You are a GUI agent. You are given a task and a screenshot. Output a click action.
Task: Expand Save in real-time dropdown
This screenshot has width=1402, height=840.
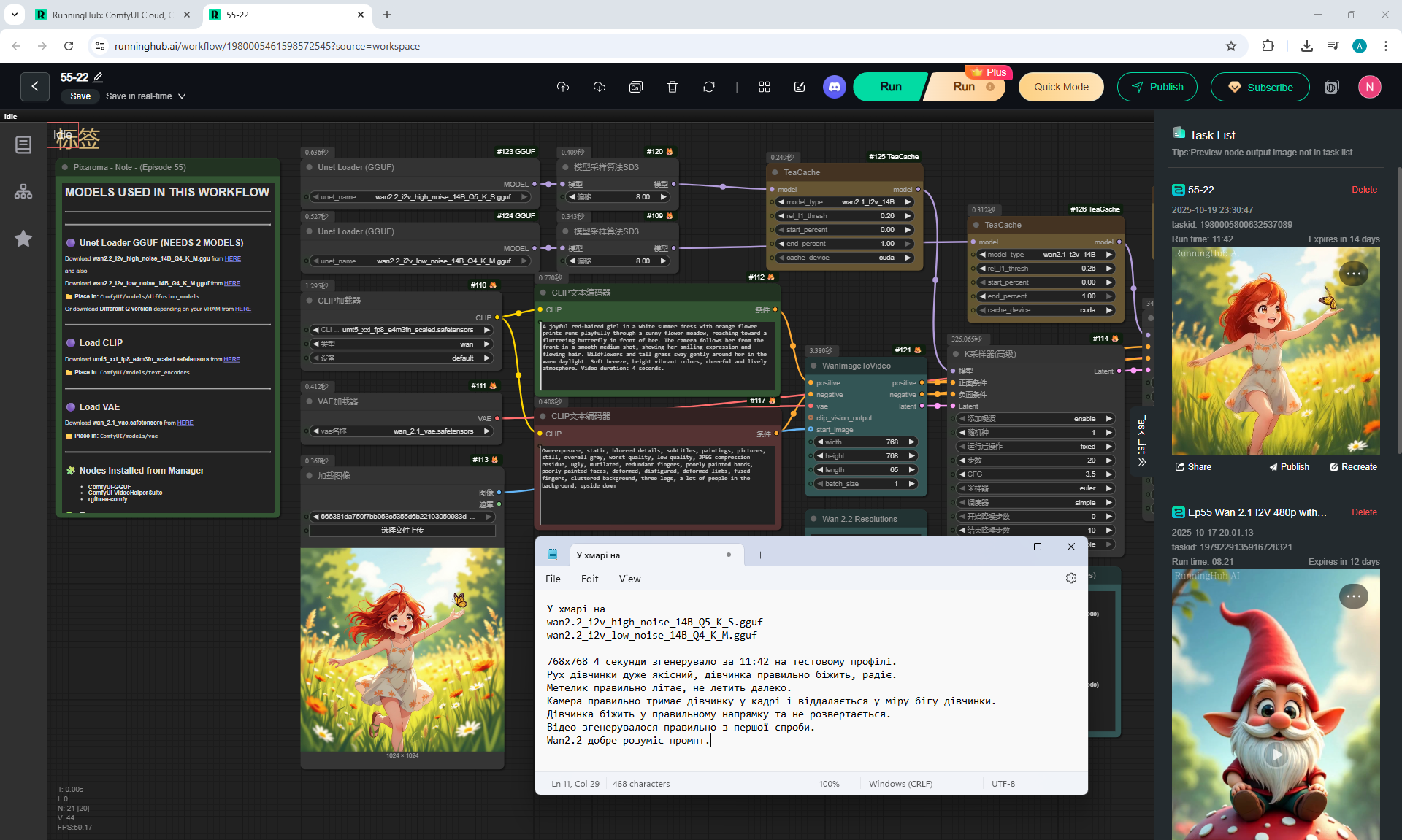[x=182, y=96]
